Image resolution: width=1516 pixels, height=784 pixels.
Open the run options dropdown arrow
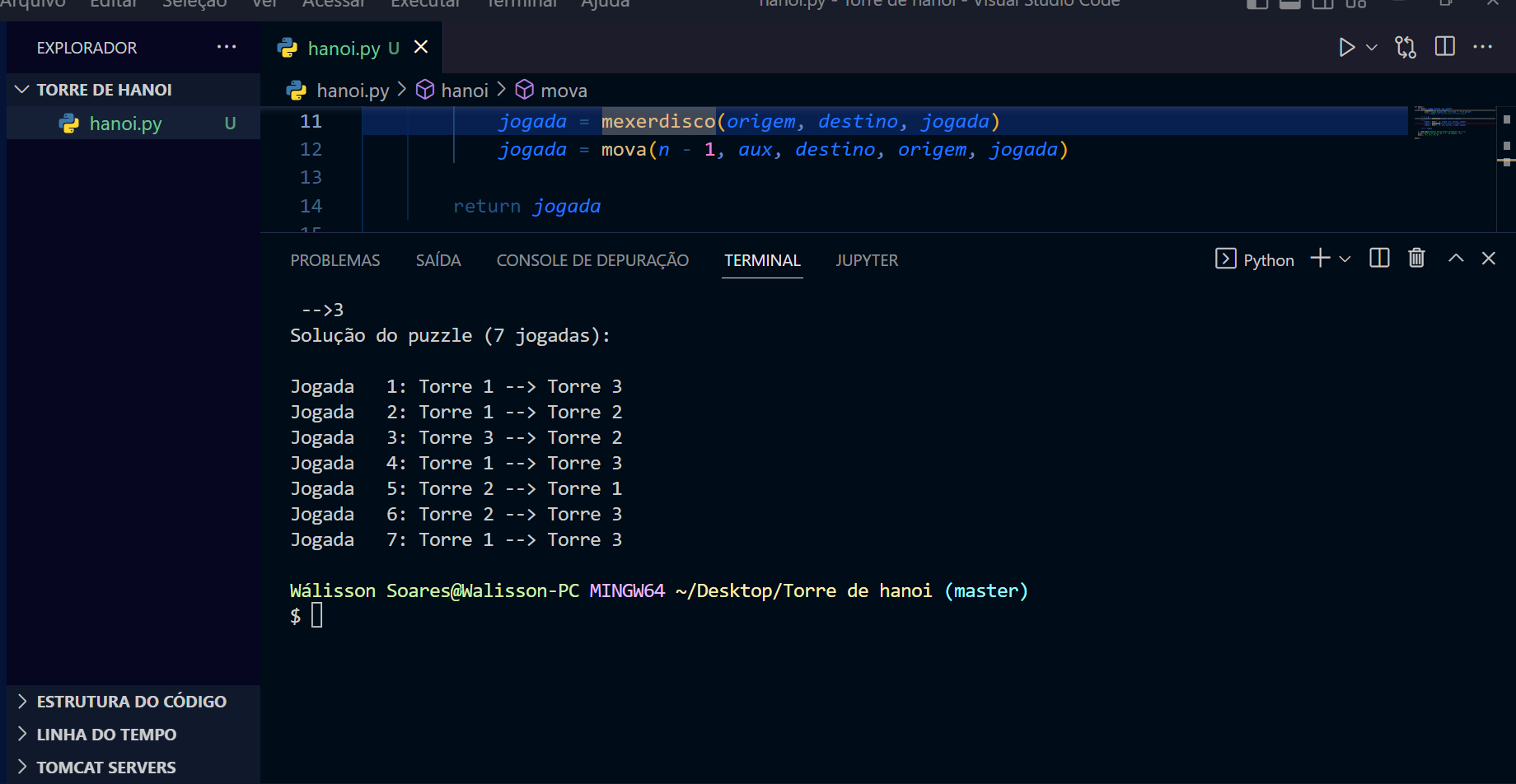(1372, 48)
